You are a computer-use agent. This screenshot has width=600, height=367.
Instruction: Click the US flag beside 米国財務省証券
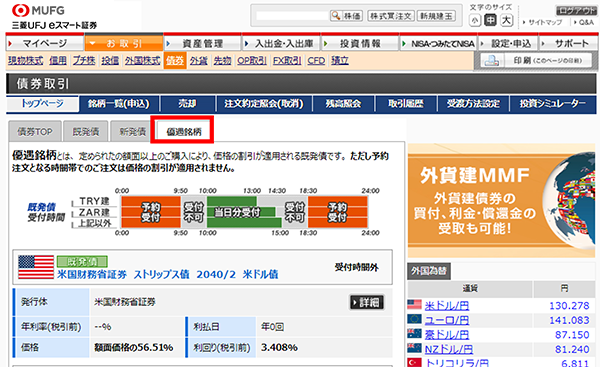click(36, 267)
